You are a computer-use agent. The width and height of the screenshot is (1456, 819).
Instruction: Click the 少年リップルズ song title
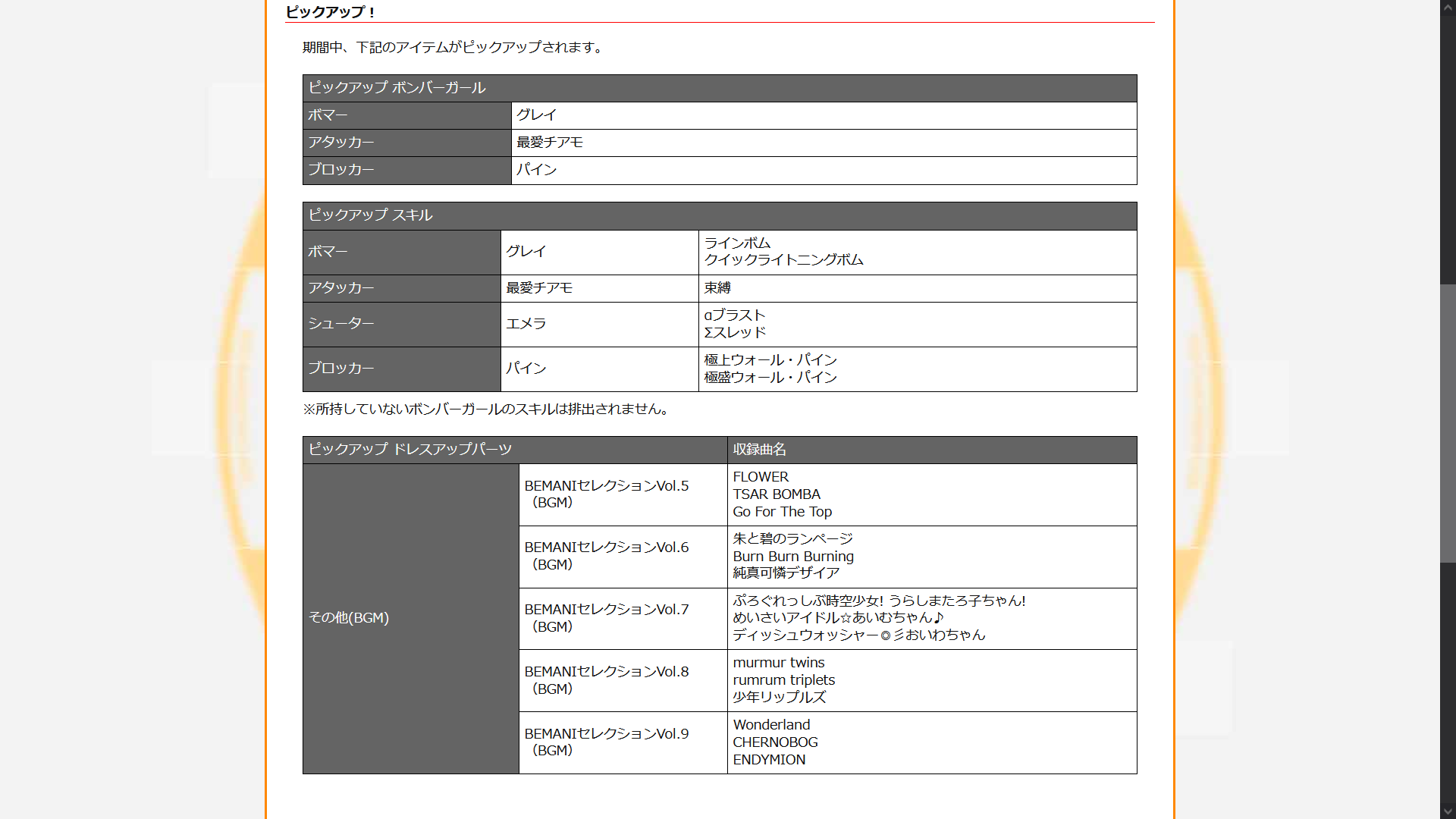click(780, 698)
